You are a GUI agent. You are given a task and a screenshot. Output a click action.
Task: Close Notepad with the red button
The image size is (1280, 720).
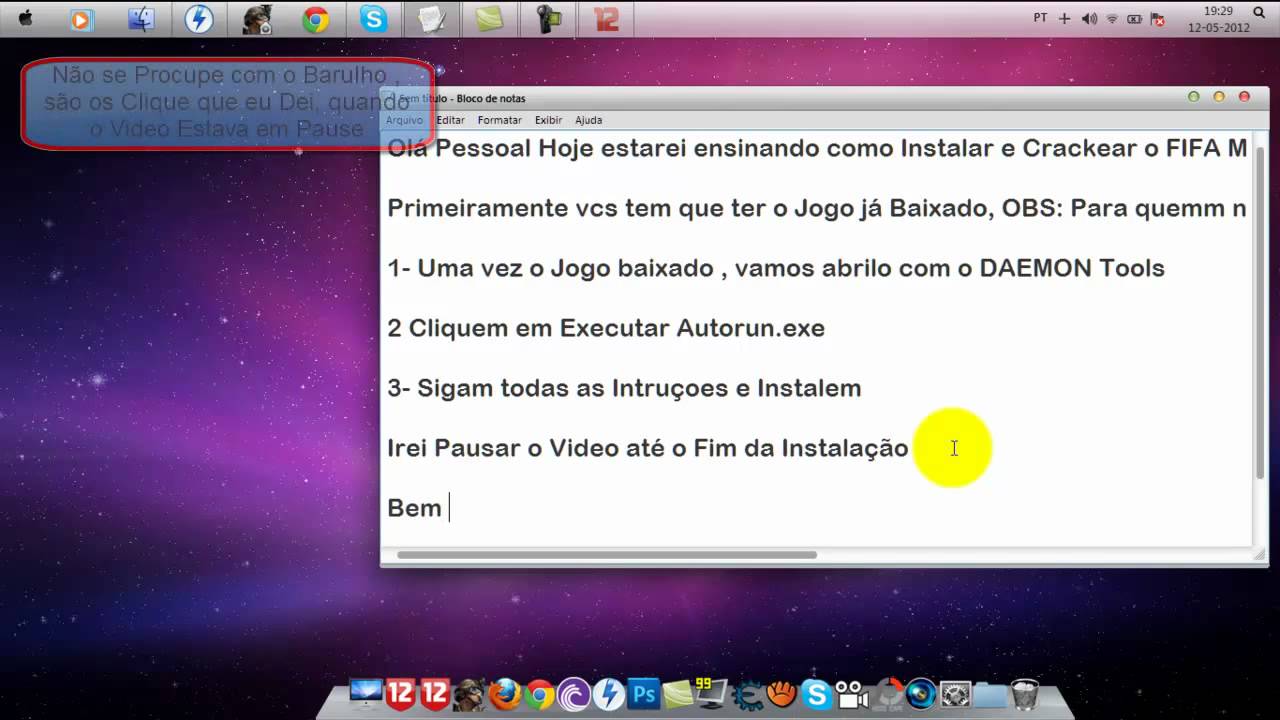pyautogui.click(x=1245, y=97)
